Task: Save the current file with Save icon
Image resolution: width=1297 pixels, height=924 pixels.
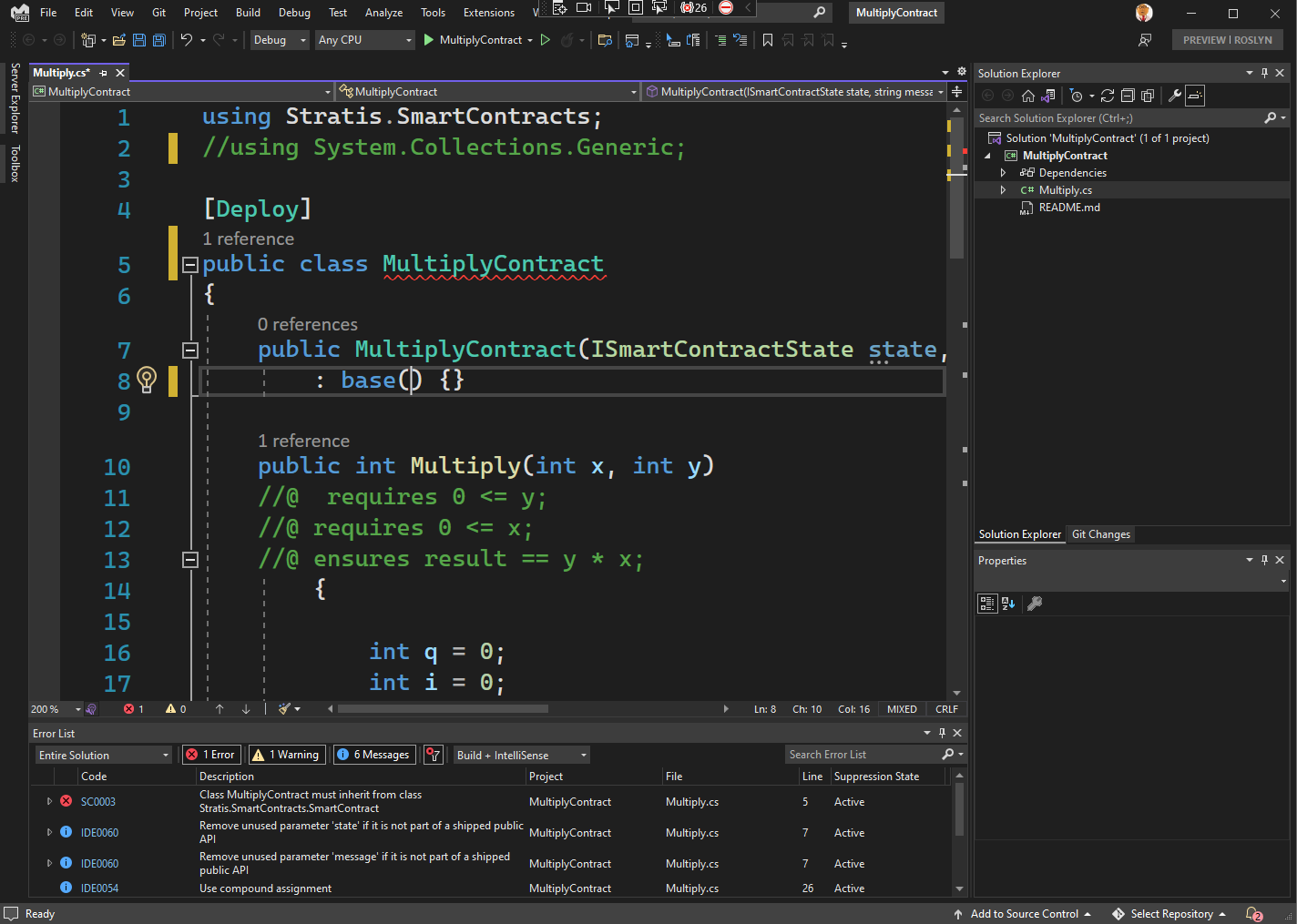Action: click(x=139, y=40)
